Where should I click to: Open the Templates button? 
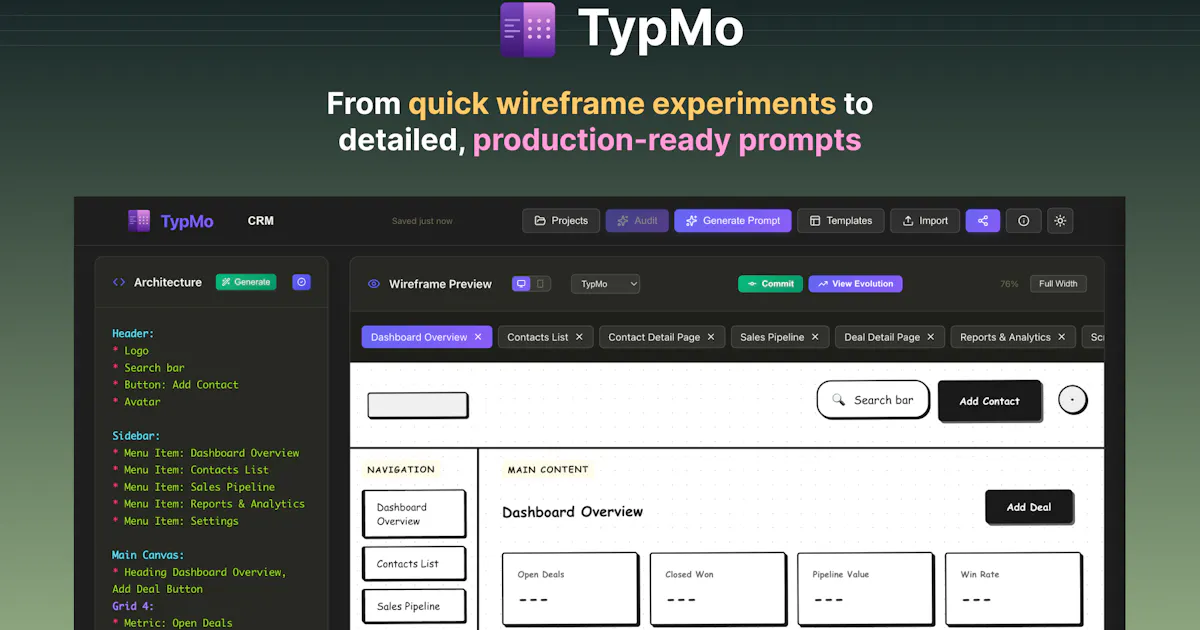(841, 221)
